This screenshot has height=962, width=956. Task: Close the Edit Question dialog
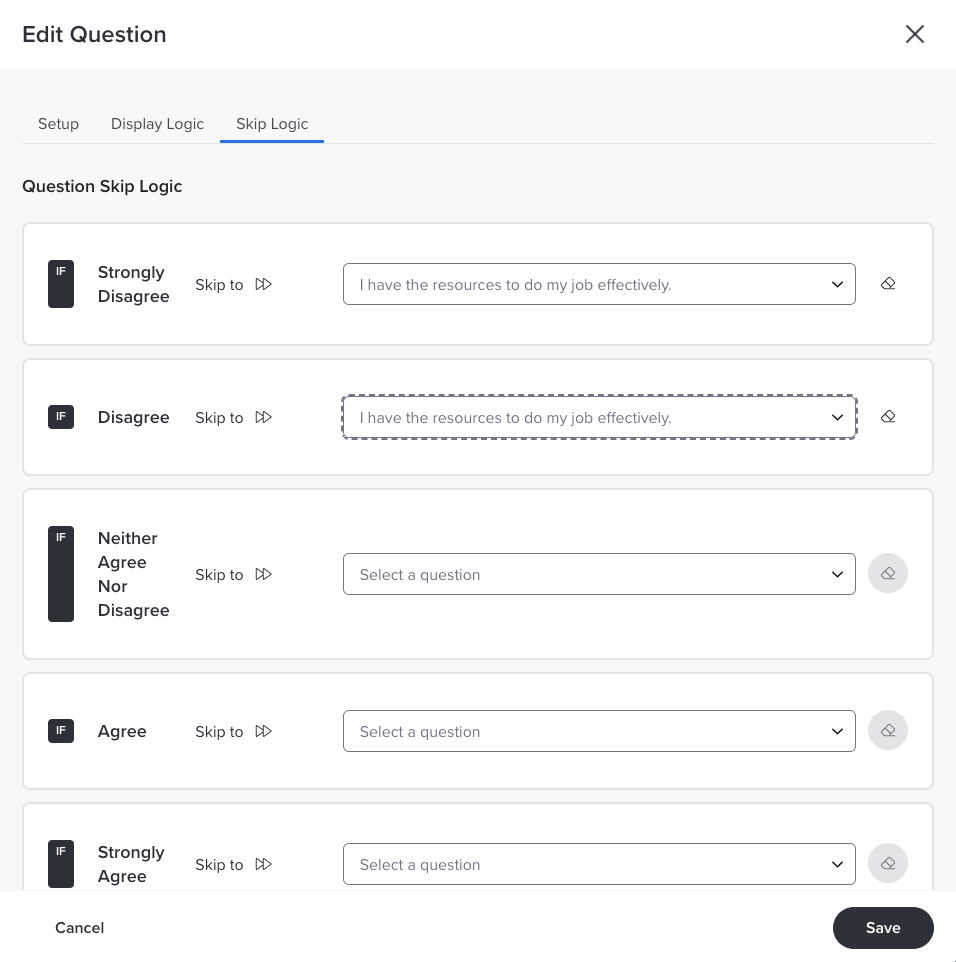(915, 34)
